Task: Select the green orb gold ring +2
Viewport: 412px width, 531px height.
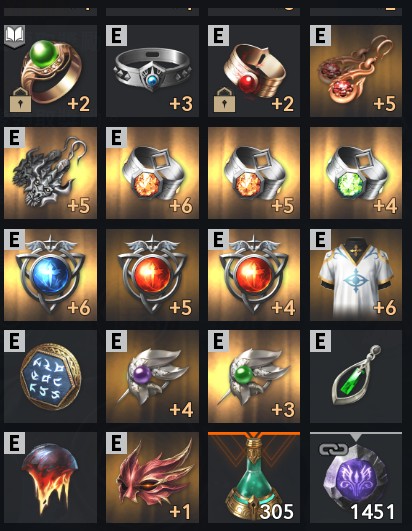Action: pos(50,71)
